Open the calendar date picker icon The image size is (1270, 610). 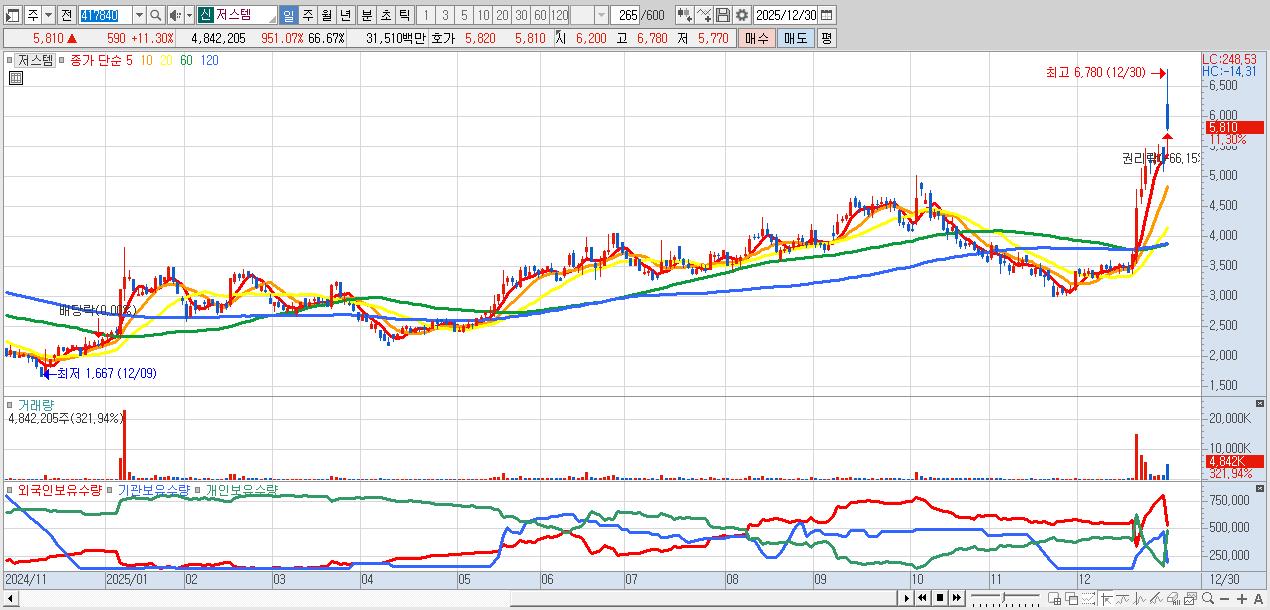coord(828,15)
